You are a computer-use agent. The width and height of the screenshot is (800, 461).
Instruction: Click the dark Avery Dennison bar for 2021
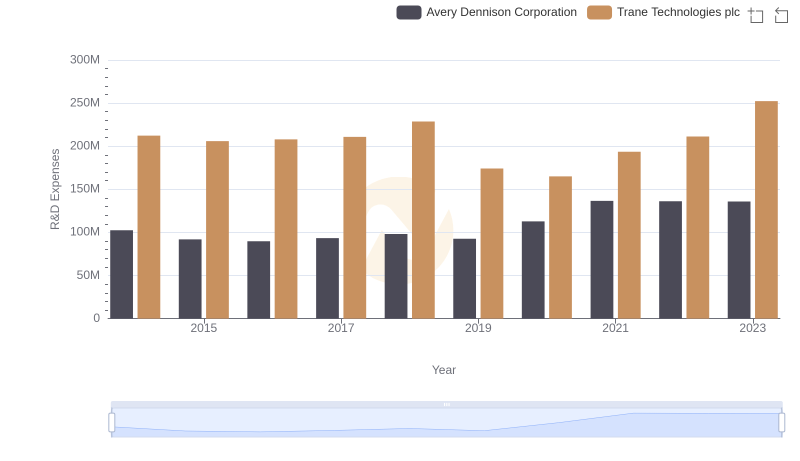click(602, 260)
